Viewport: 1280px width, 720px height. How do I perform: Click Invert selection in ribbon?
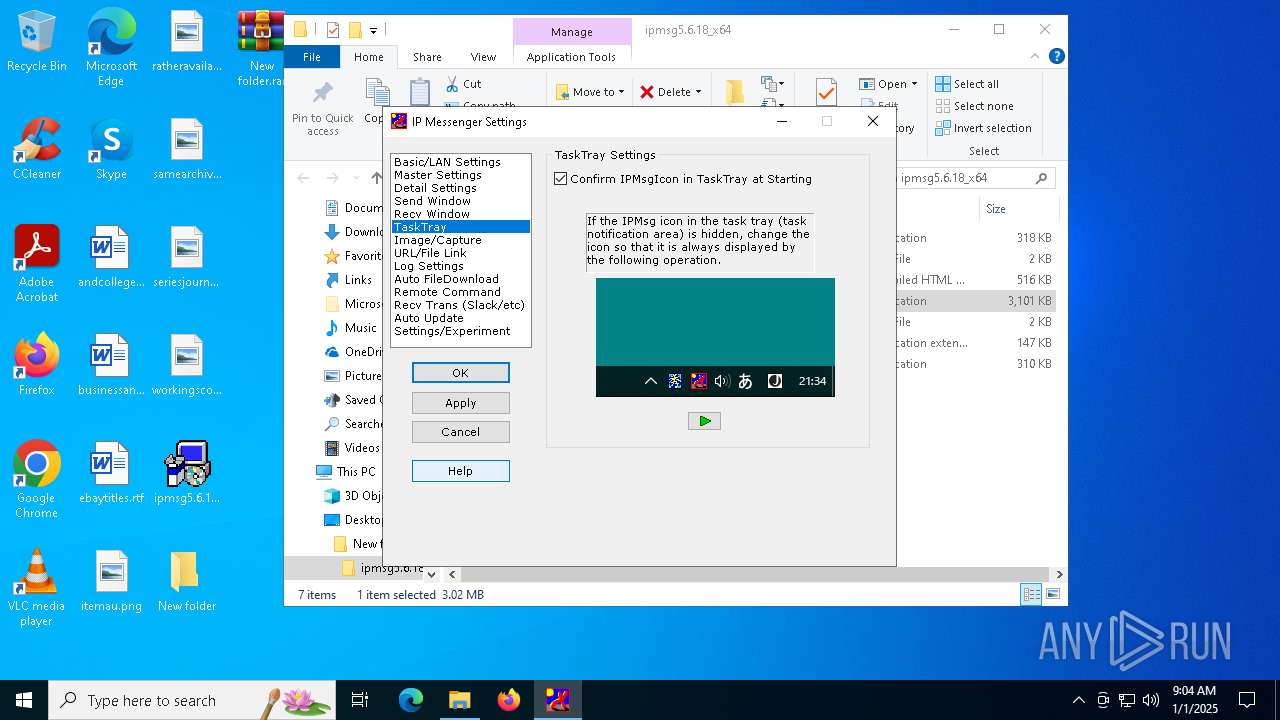click(x=983, y=128)
